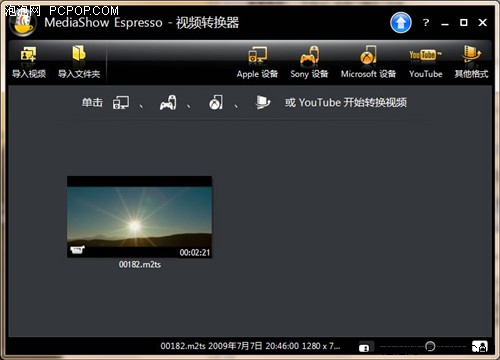Switch to small thumbnail view icon
Screen dimensions: 500x360
[x=364, y=348]
